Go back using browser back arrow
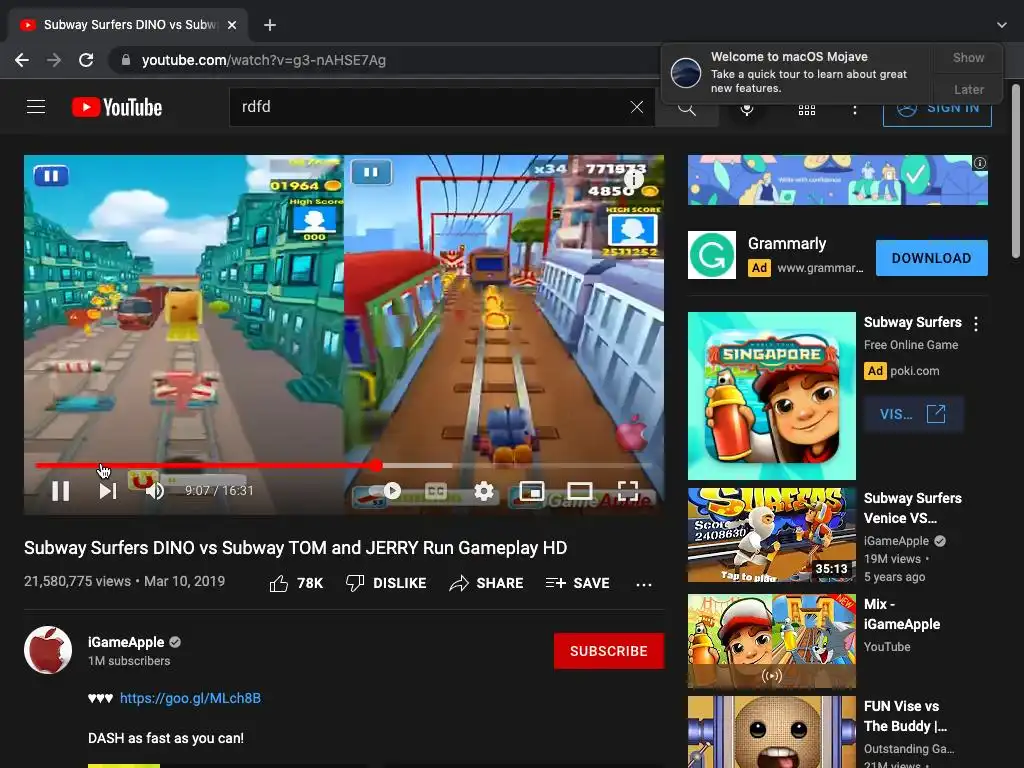The image size is (1024, 768). [x=22, y=60]
